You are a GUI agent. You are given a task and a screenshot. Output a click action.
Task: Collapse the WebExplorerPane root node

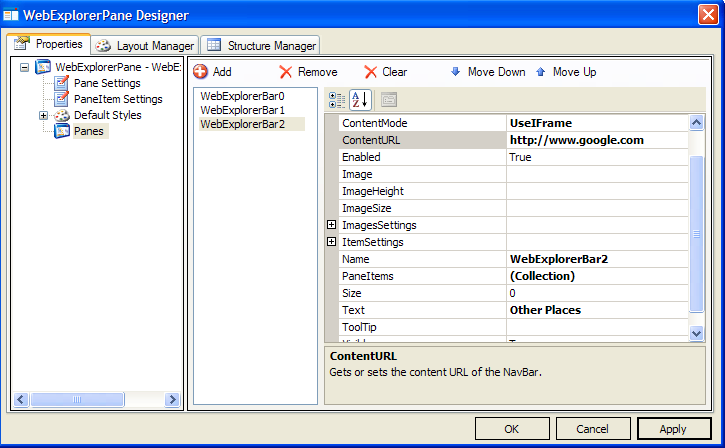point(25,67)
